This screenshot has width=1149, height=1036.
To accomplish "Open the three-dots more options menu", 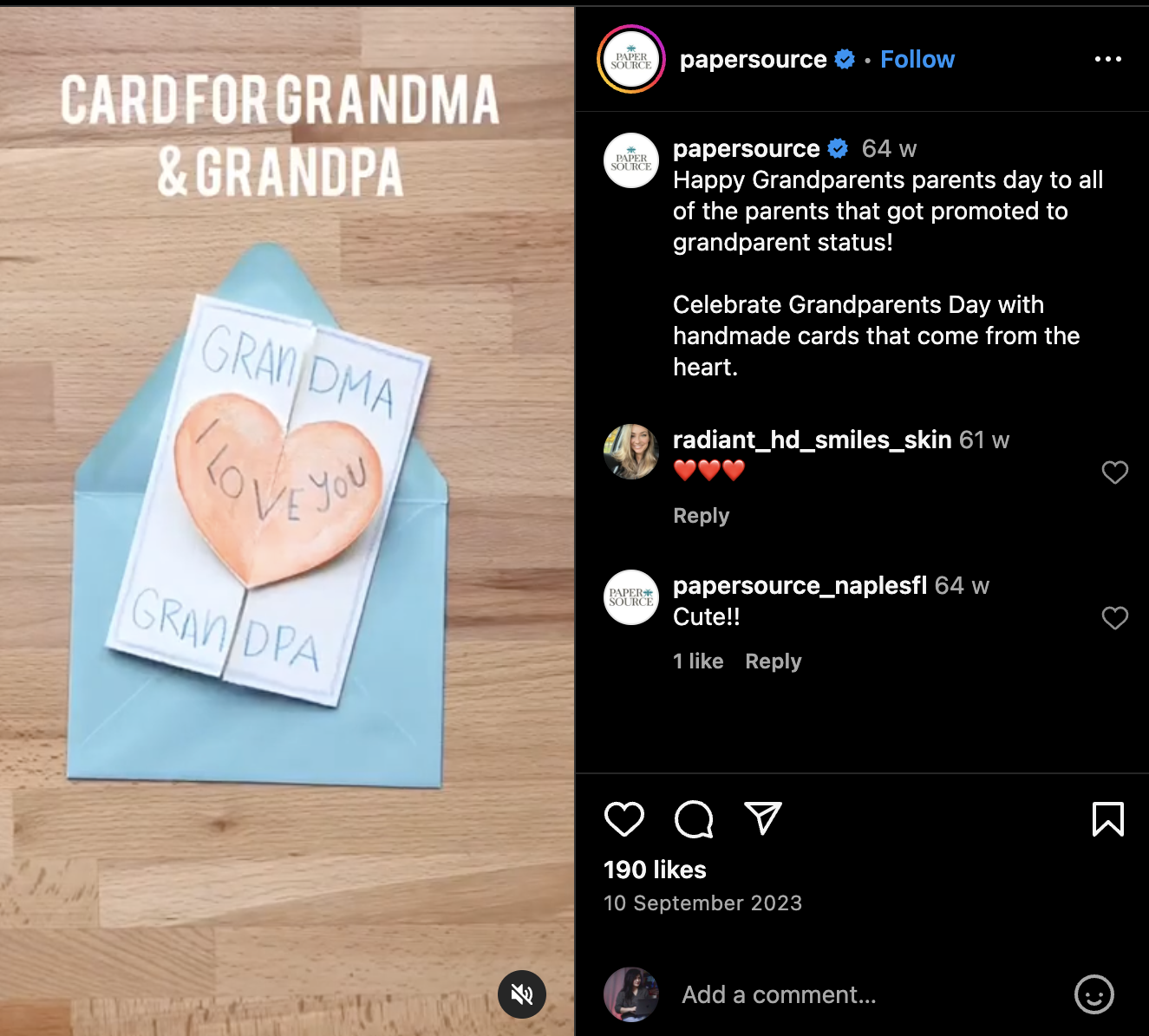I will pos(1108,59).
